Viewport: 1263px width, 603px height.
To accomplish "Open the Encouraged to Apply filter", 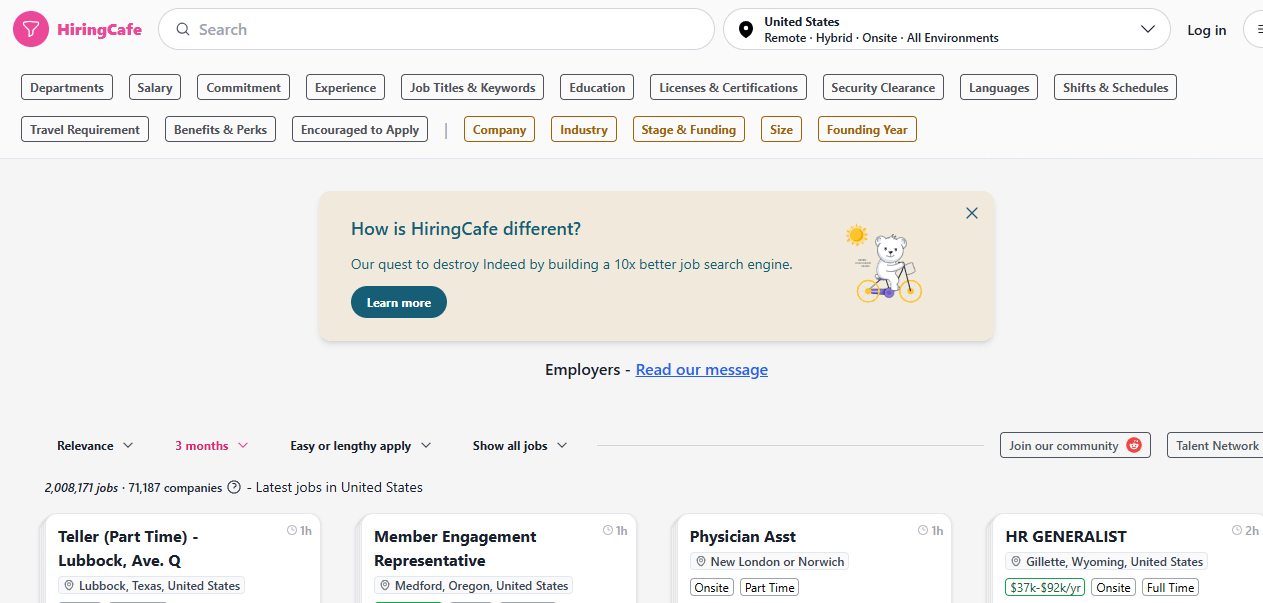I will [x=360, y=130].
